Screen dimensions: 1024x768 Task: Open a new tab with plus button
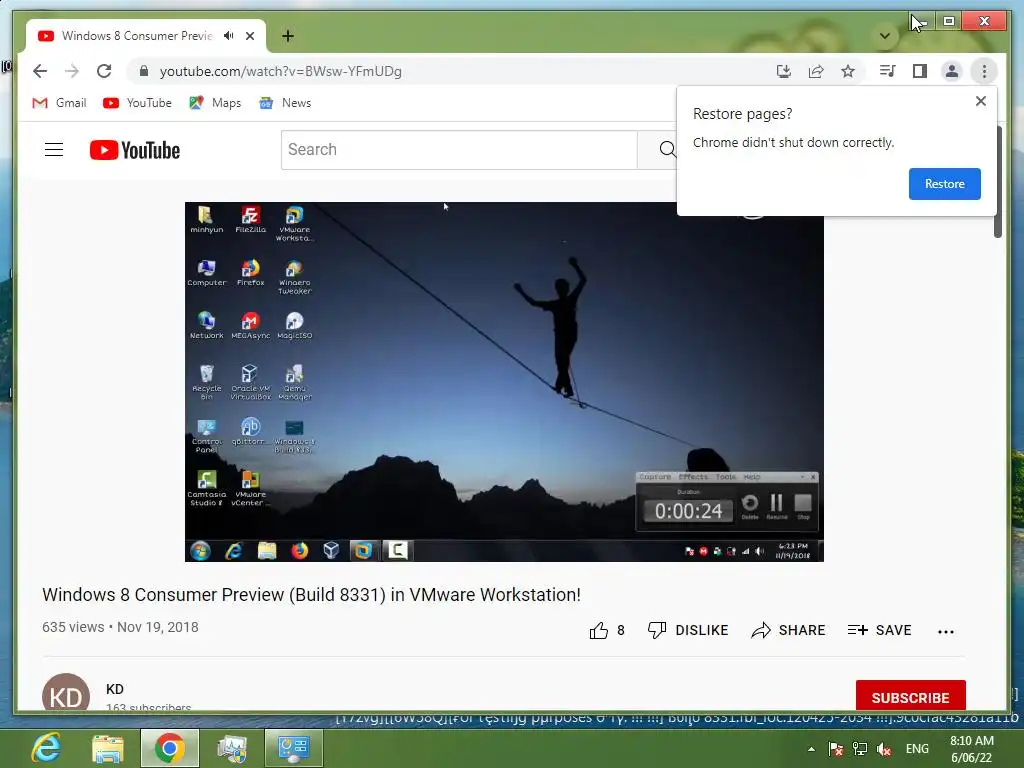[288, 36]
